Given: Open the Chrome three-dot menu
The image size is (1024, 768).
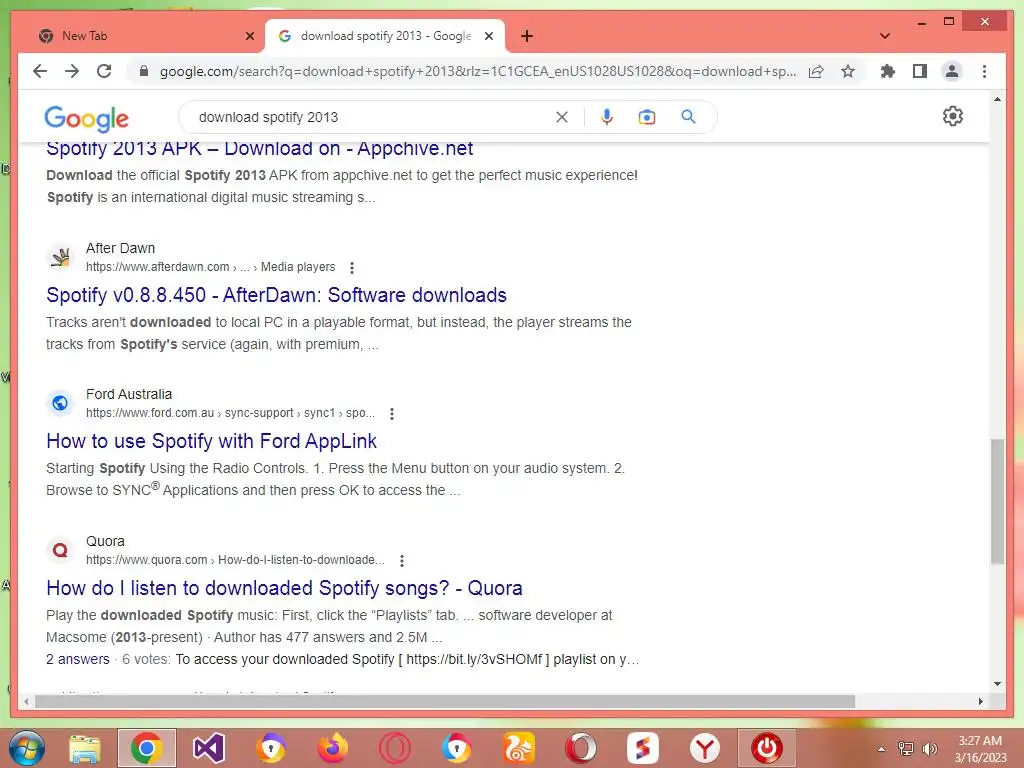Looking at the screenshot, I should [984, 71].
